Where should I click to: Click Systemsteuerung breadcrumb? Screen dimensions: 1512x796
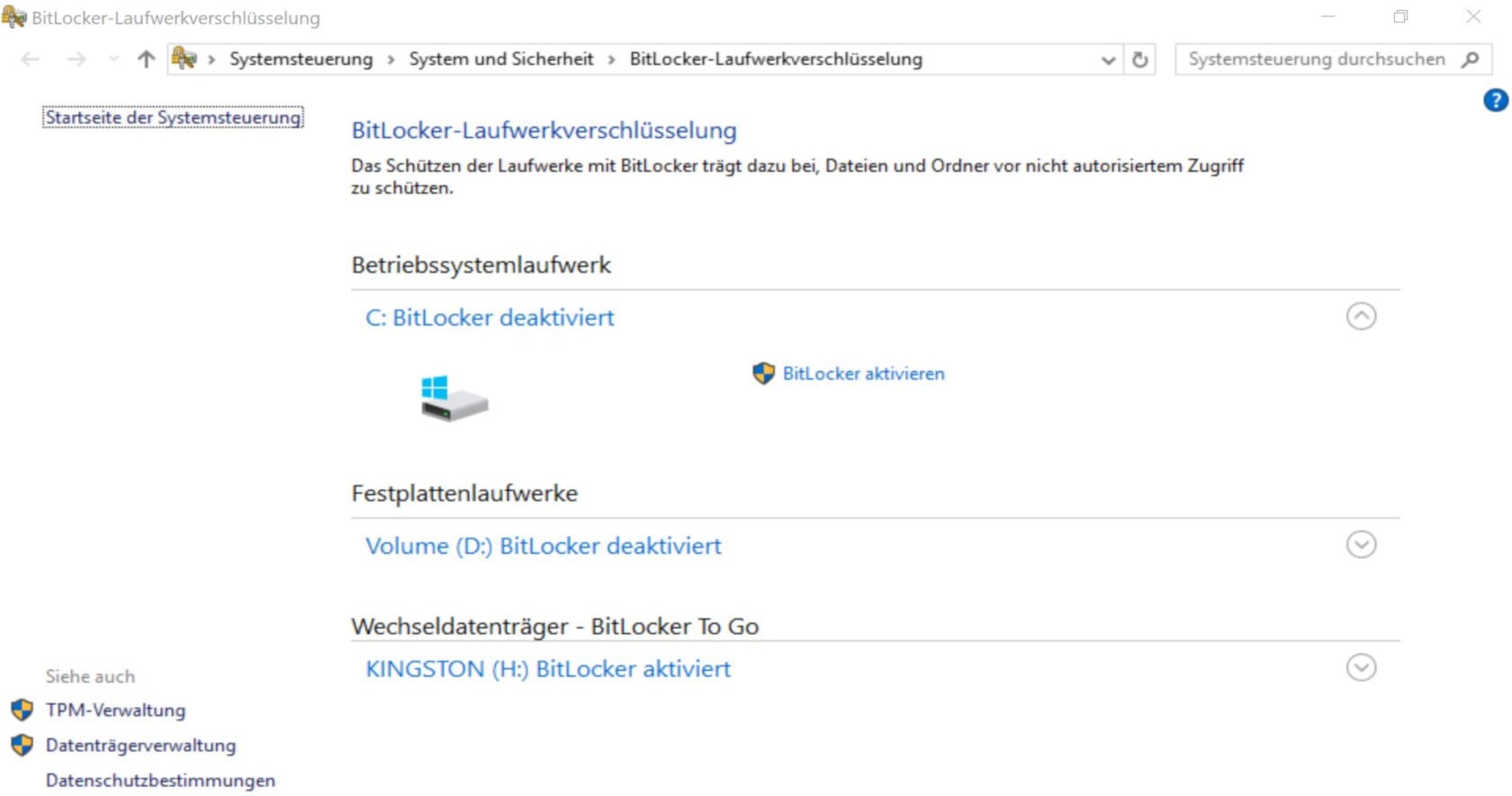click(x=301, y=59)
